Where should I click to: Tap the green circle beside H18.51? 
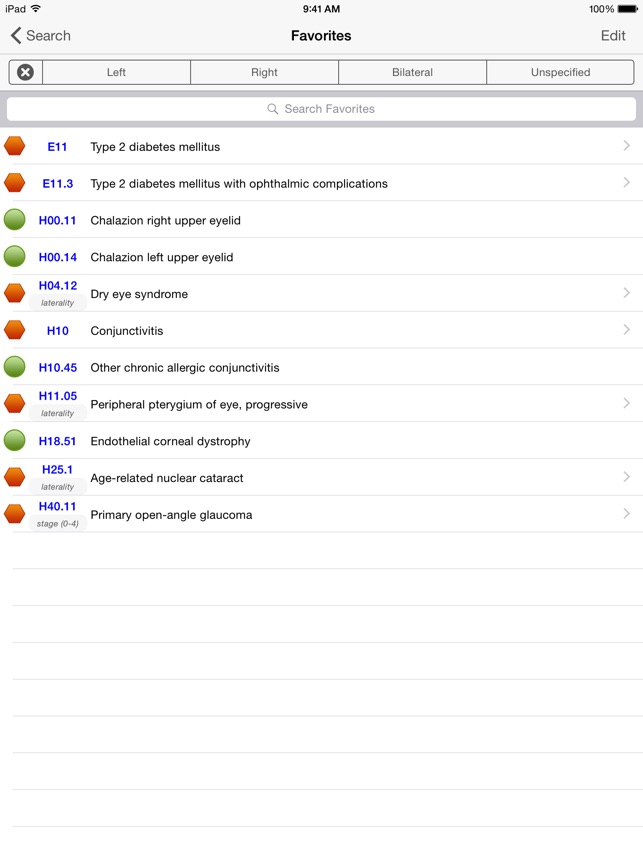click(15, 441)
